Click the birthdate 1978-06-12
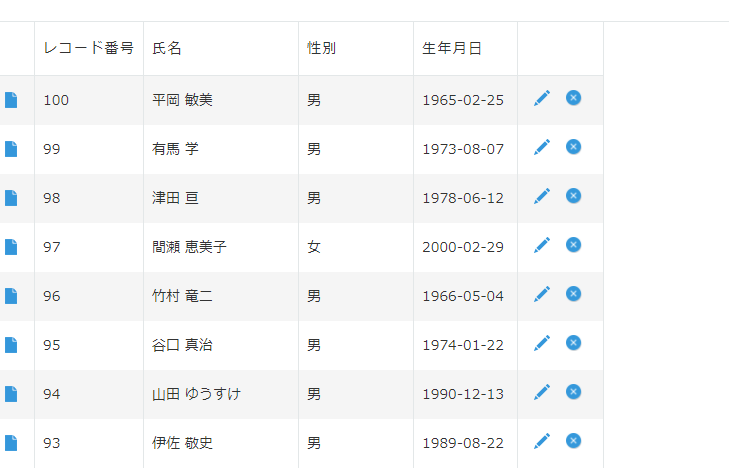 click(463, 198)
